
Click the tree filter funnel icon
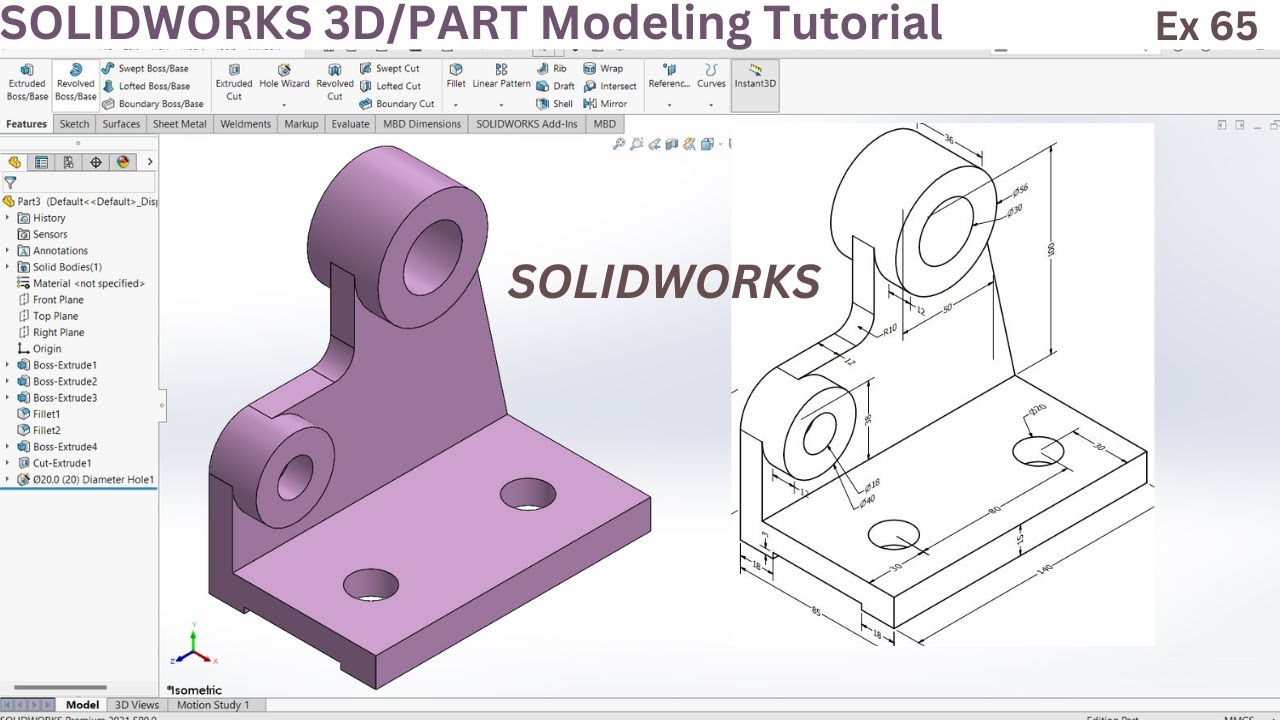pos(10,183)
